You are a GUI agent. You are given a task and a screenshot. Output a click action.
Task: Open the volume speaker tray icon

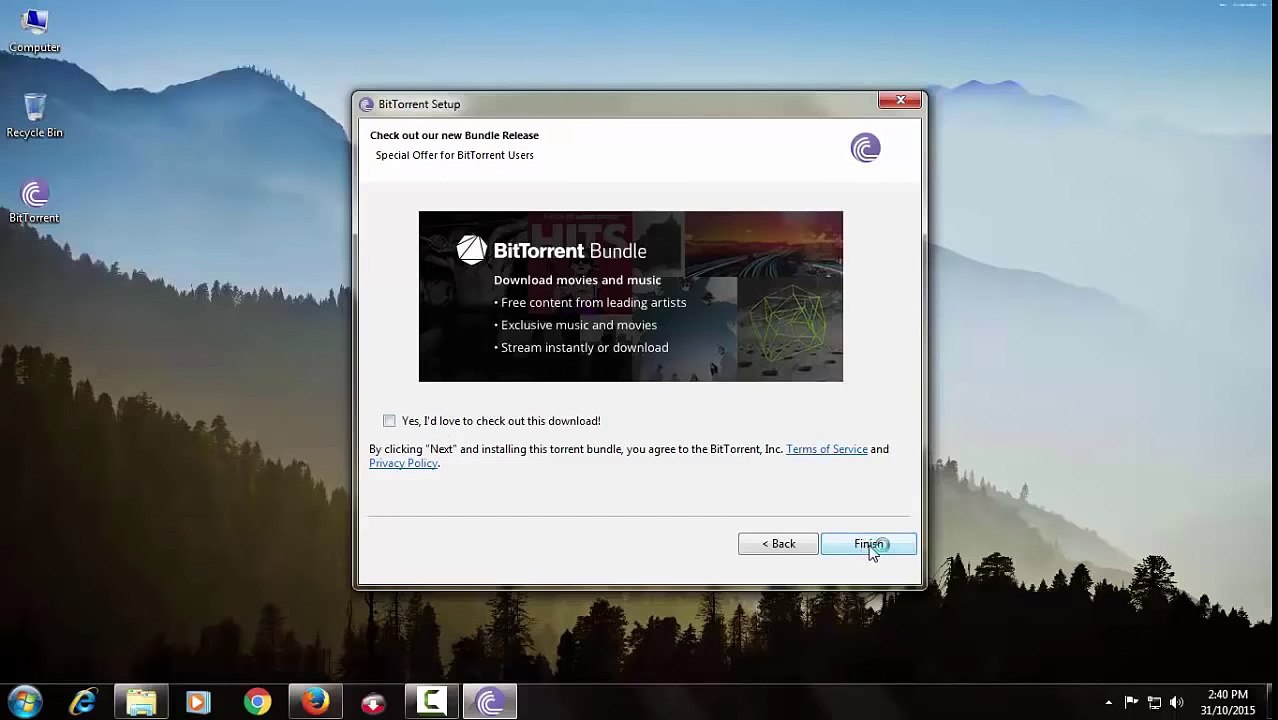1176,702
